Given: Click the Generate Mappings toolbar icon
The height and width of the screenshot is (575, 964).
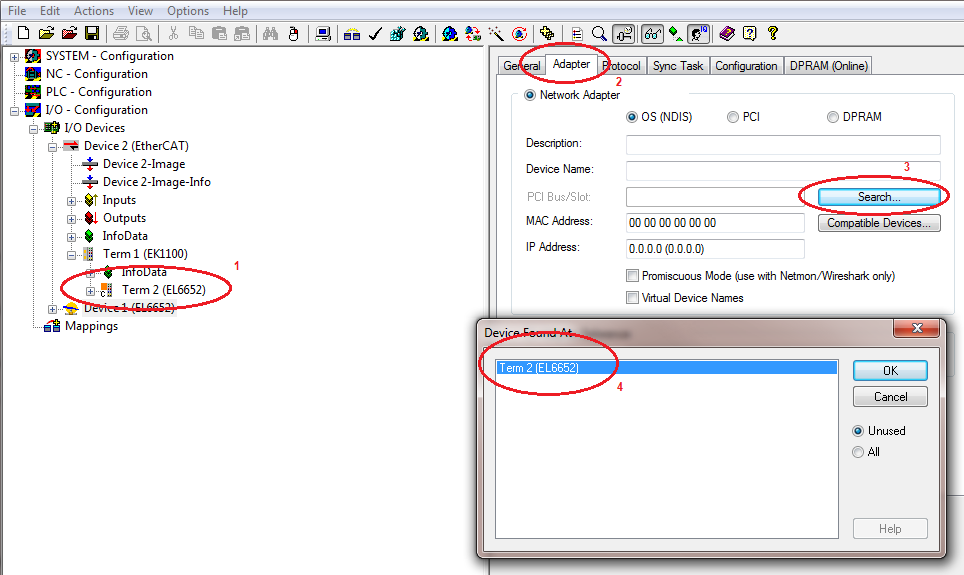Looking at the screenshot, I should [x=352, y=33].
